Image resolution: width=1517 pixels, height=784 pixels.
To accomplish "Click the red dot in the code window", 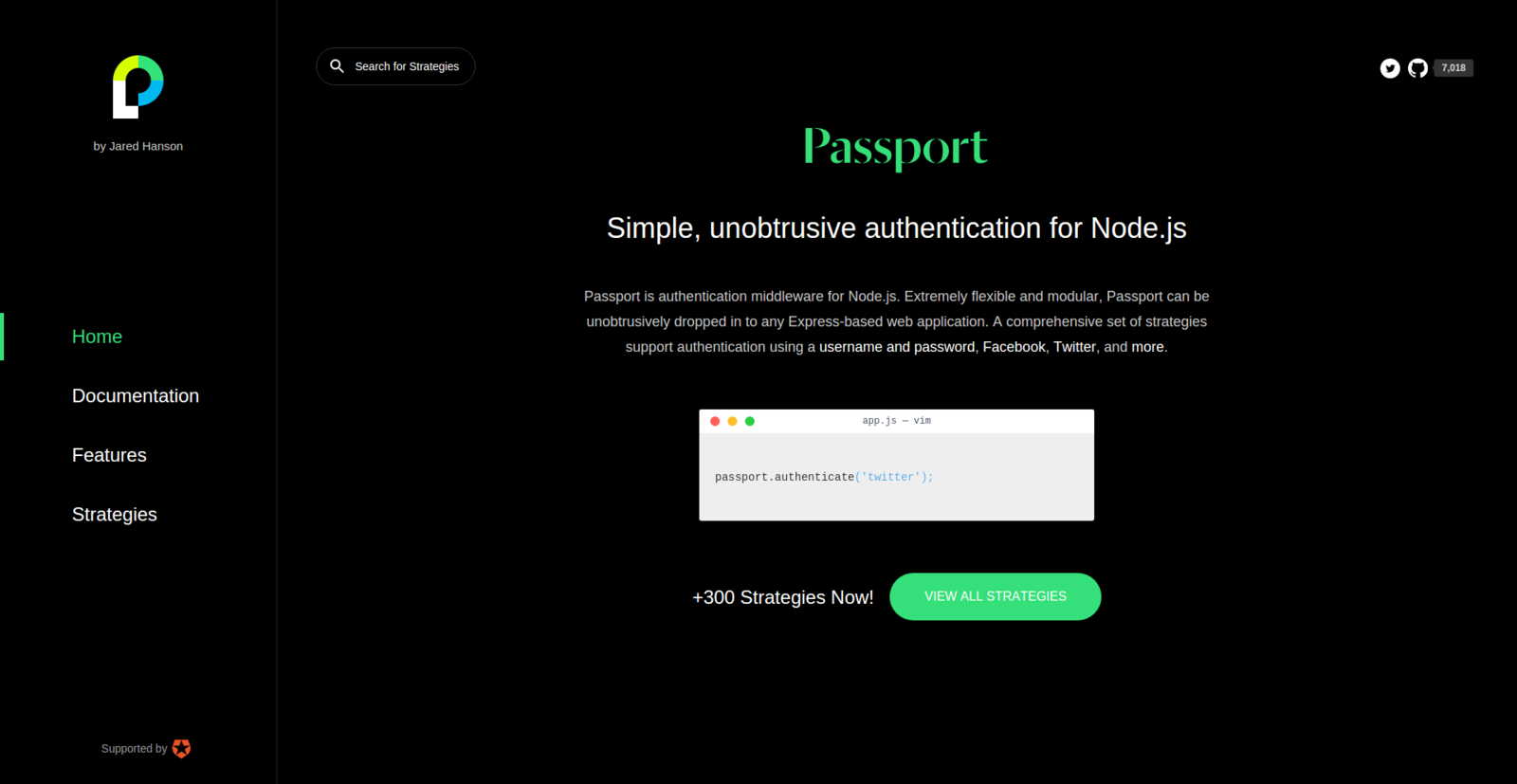I will point(715,421).
